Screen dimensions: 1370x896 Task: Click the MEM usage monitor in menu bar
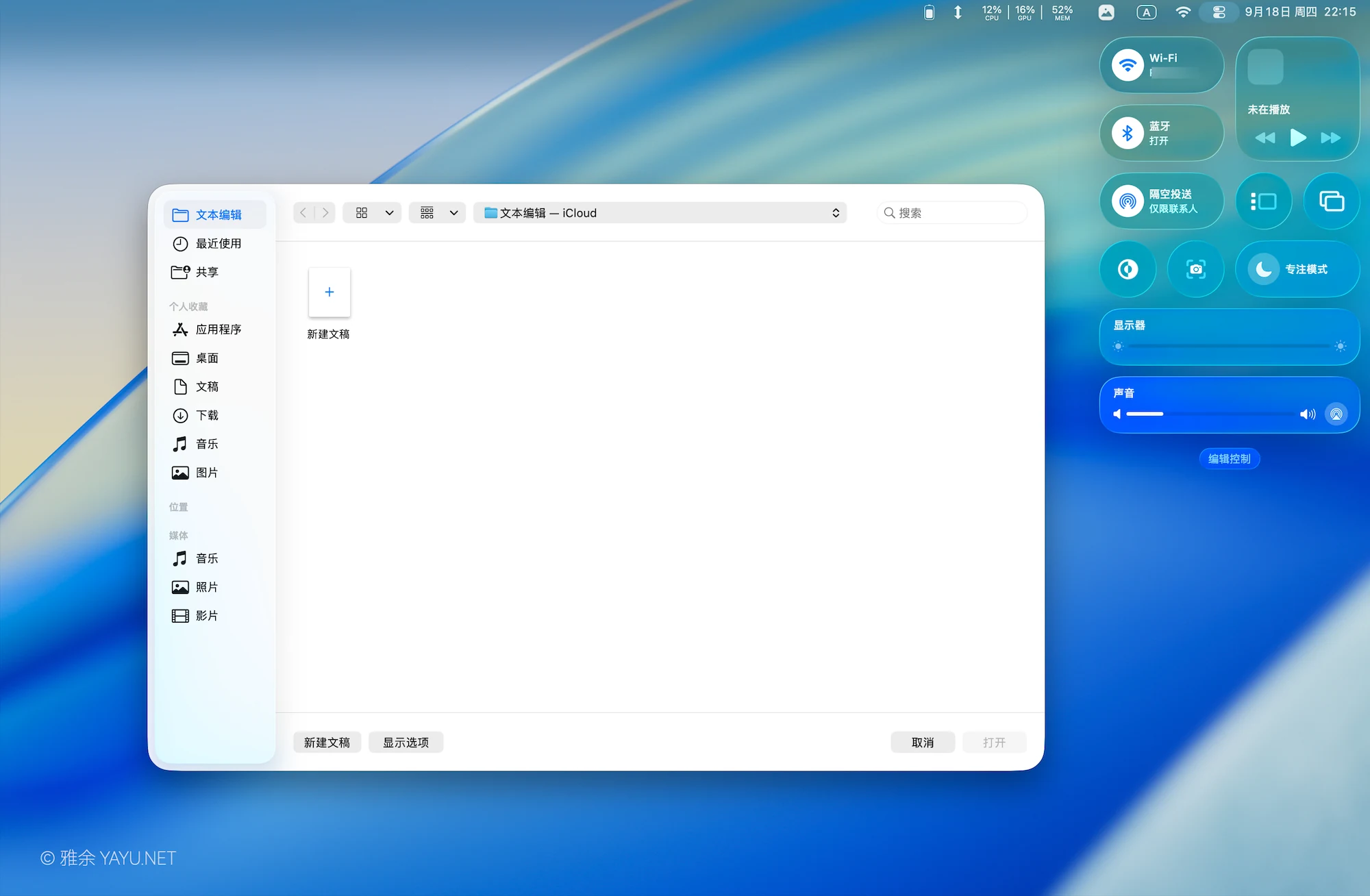pyautogui.click(x=1062, y=12)
